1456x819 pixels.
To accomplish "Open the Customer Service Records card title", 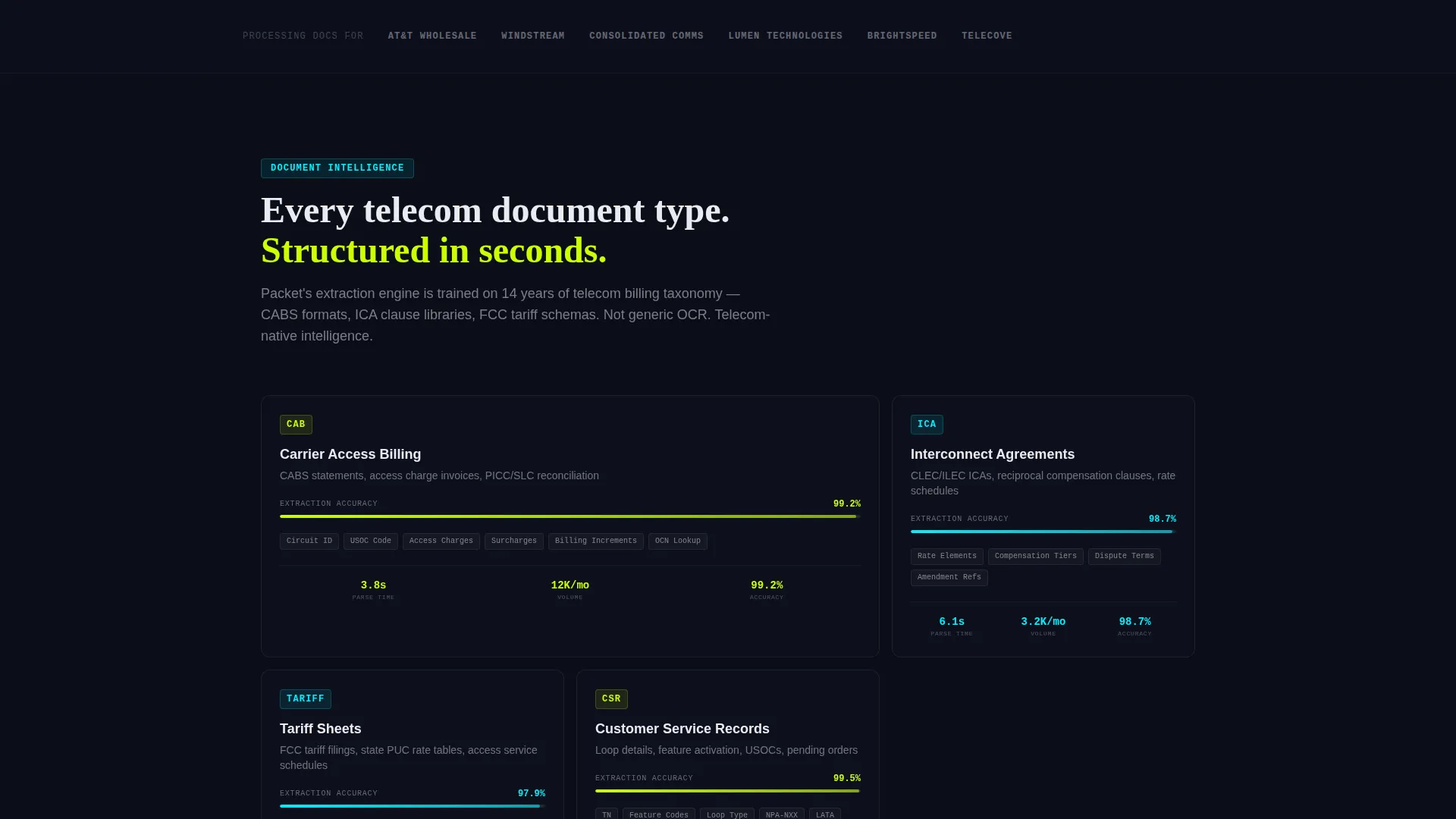I will [x=682, y=729].
